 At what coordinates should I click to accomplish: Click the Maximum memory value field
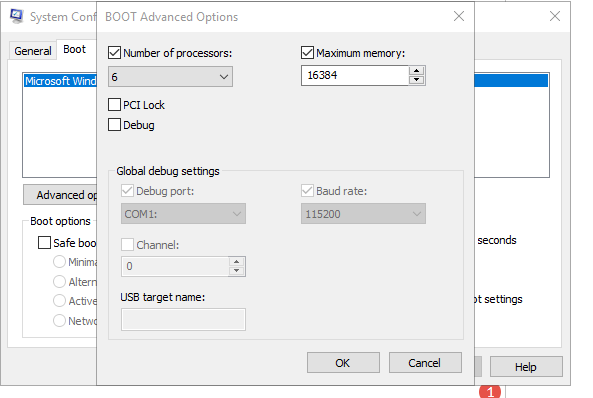pos(355,75)
